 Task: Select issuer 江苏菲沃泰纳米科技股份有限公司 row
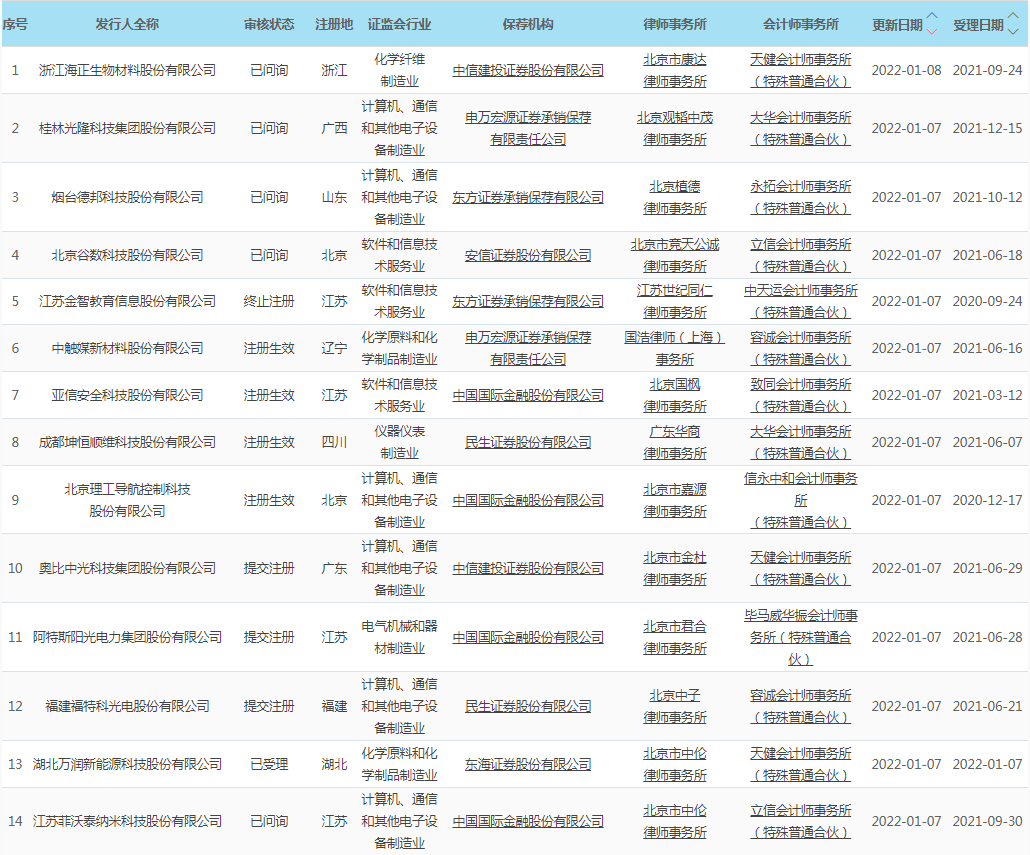127,821
